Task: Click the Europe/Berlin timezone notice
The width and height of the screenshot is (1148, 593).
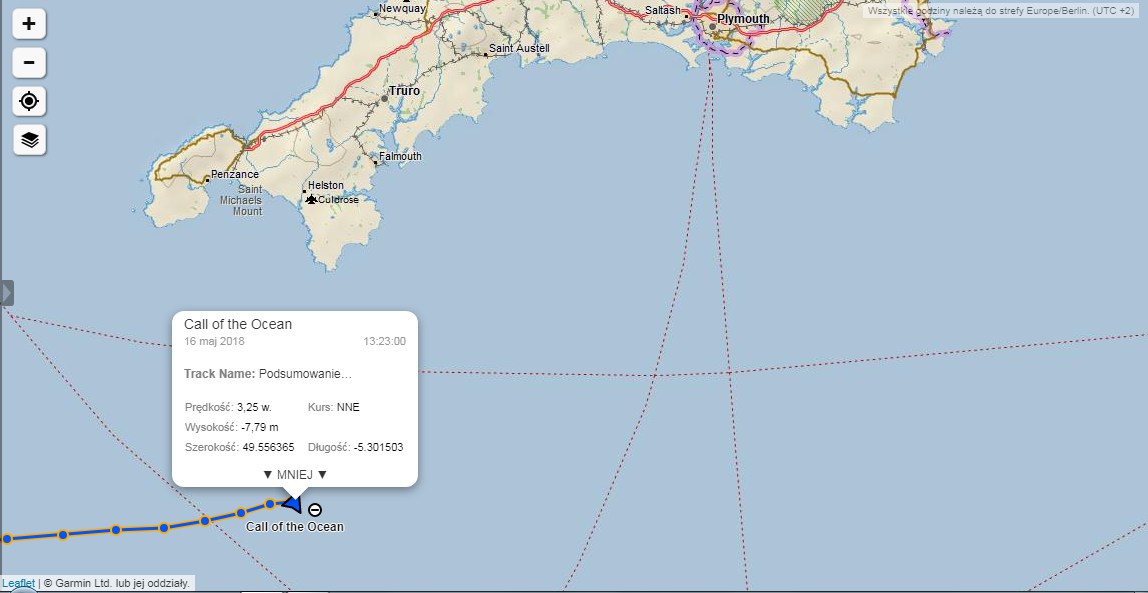Action: pos(1001,11)
